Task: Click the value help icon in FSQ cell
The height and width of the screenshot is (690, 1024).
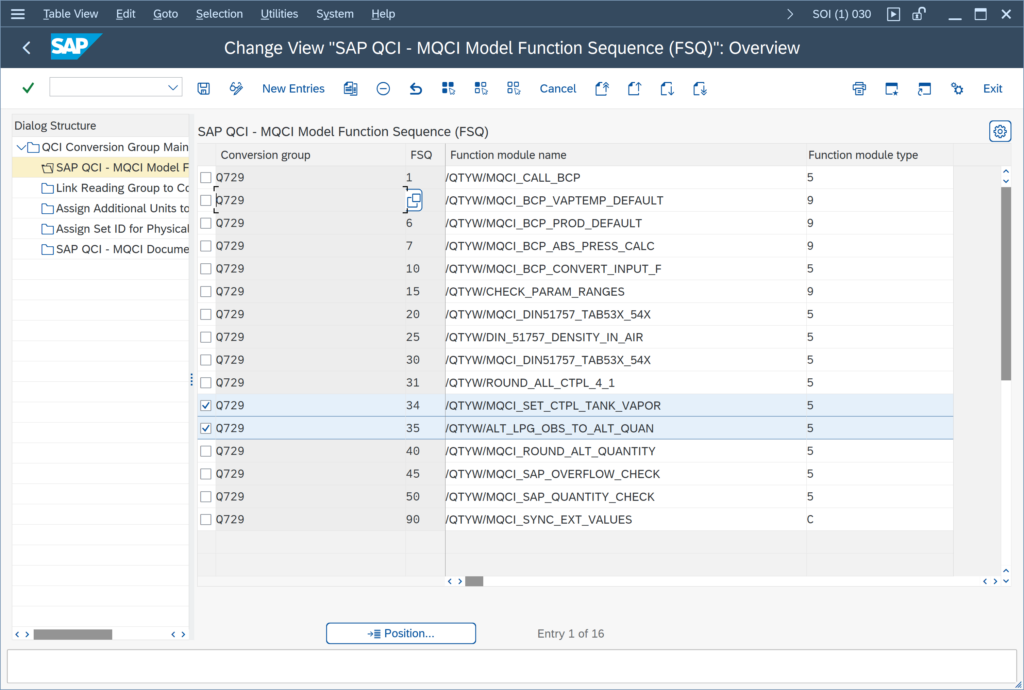Action: tap(414, 200)
